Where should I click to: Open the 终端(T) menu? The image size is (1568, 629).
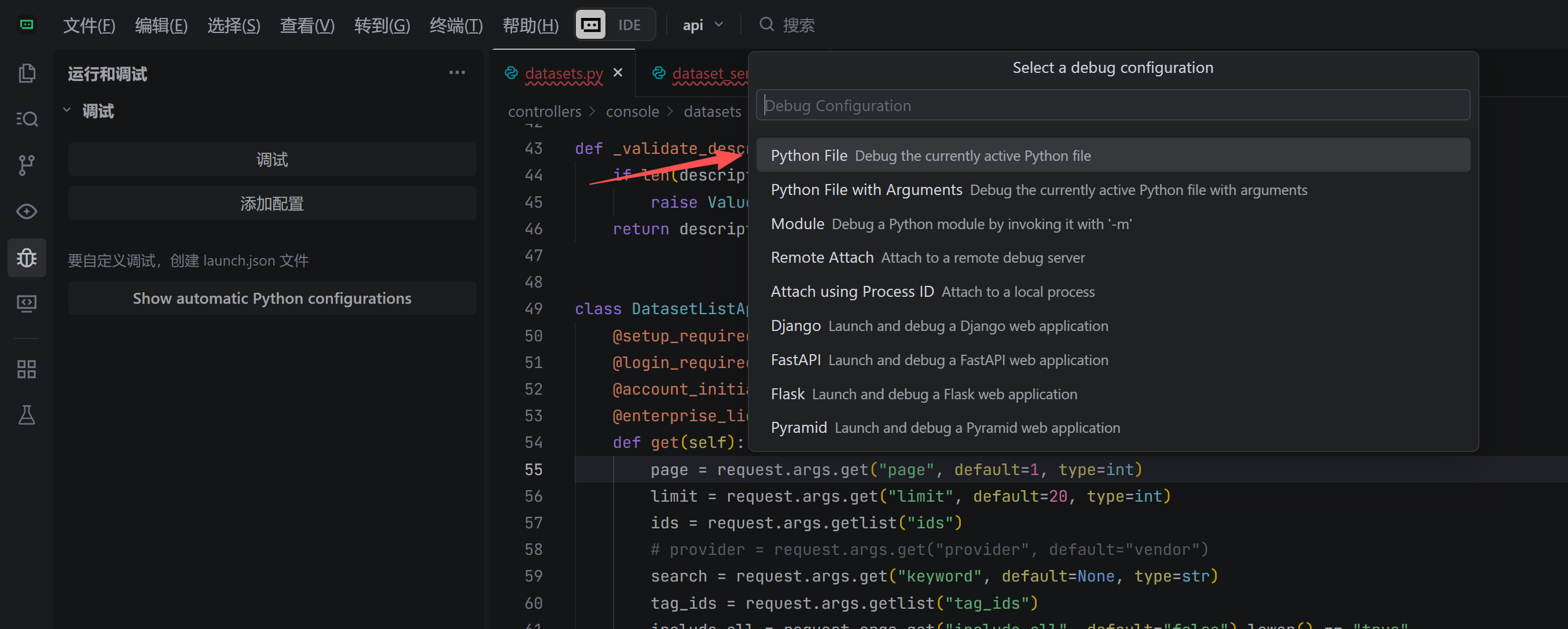(x=456, y=25)
